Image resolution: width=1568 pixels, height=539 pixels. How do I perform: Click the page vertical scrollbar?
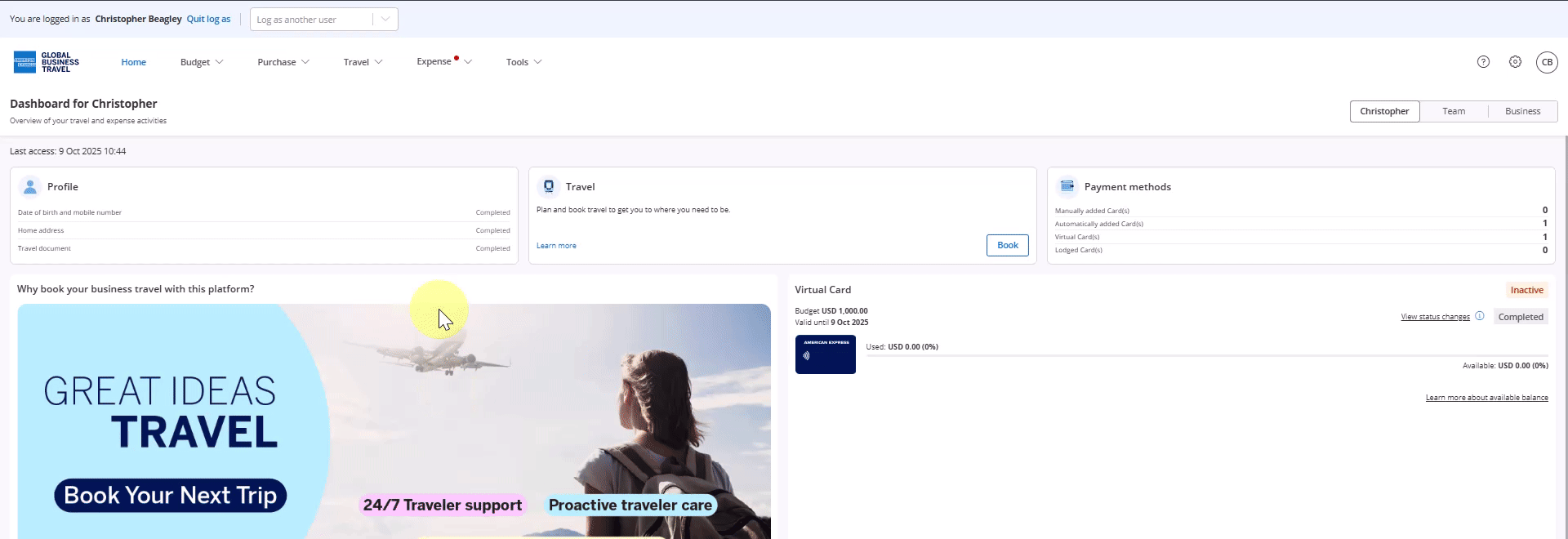1565,337
